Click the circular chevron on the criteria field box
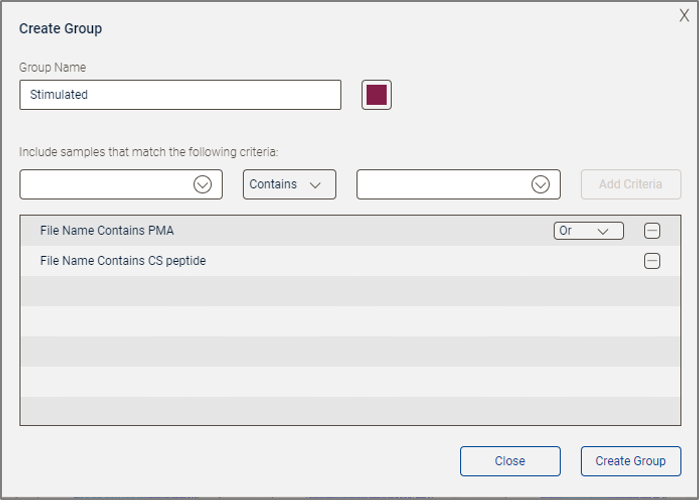Screen dimensions: 700x500 click(x=203, y=184)
